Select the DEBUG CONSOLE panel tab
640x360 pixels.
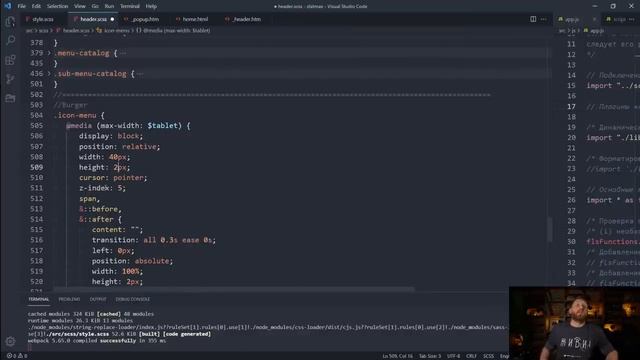(x=133, y=299)
